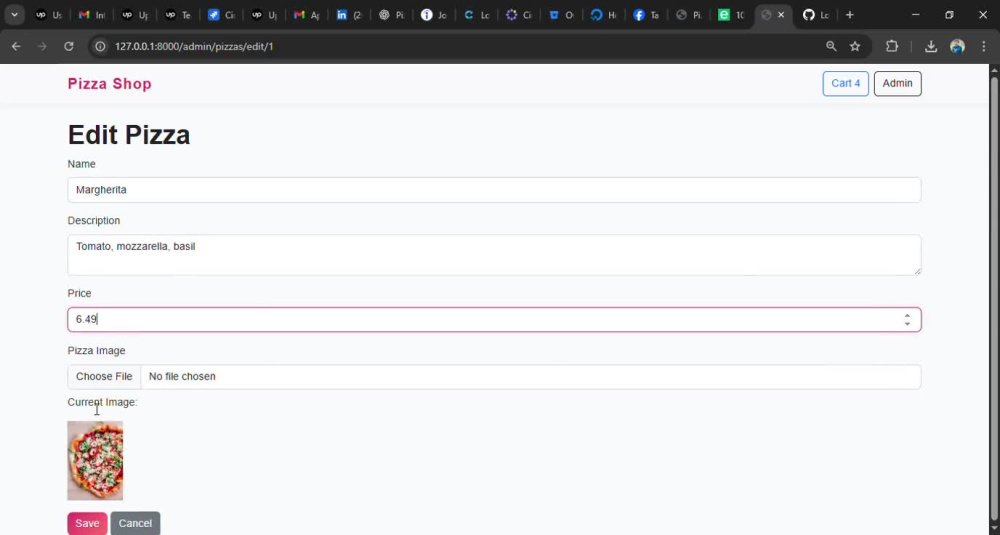Viewport: 1000px width, 535px height.
Task: Switch to the Upwork tab labeled 'Te'
Action: point(177,15)
